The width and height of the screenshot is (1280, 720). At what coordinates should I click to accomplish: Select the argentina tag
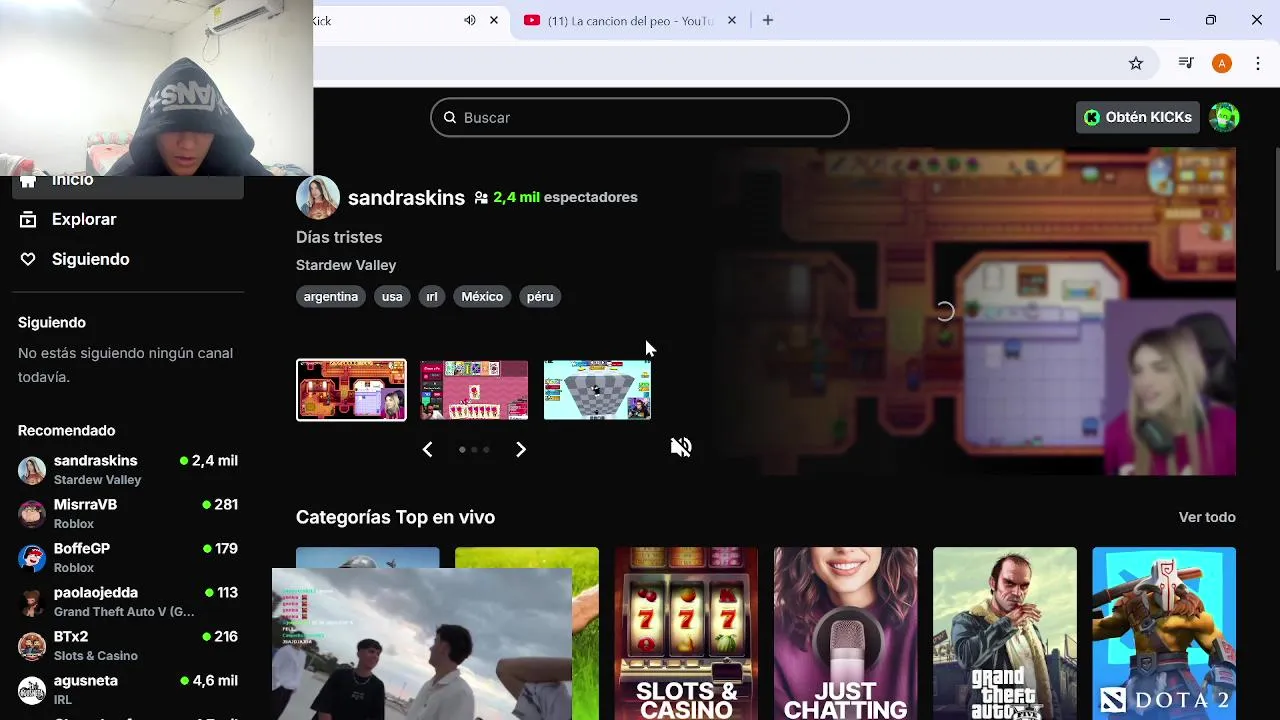click(331, 296)
